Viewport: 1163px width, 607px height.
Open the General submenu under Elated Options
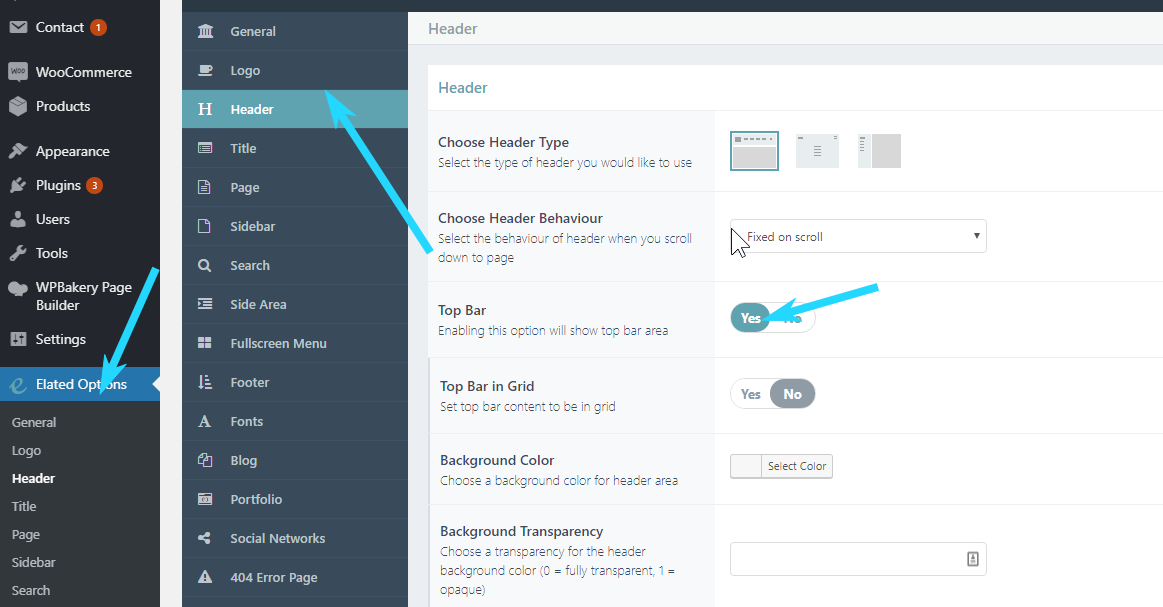pyautogui.click(x=34, y=422)
